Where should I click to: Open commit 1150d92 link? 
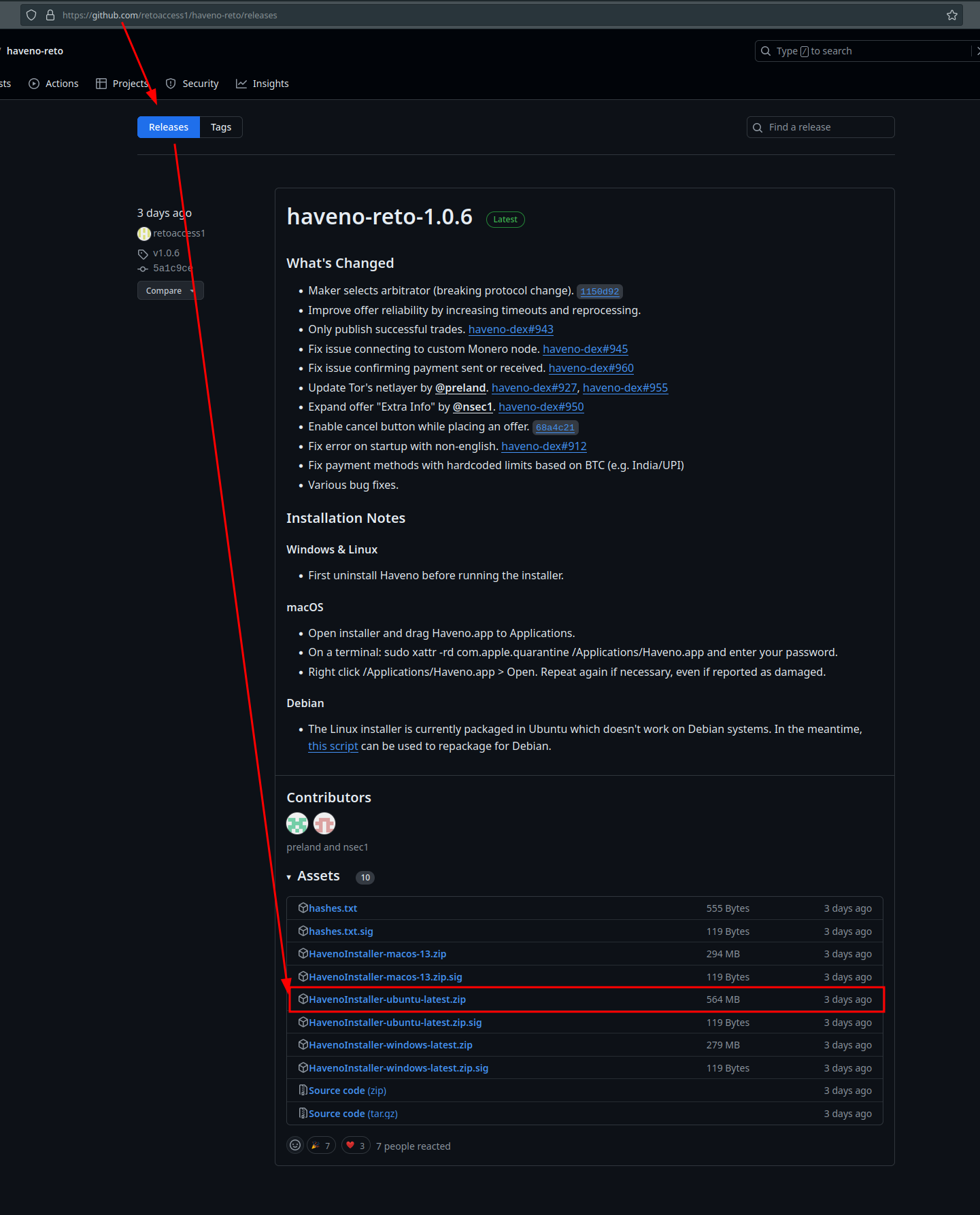(x=600, y=292)
